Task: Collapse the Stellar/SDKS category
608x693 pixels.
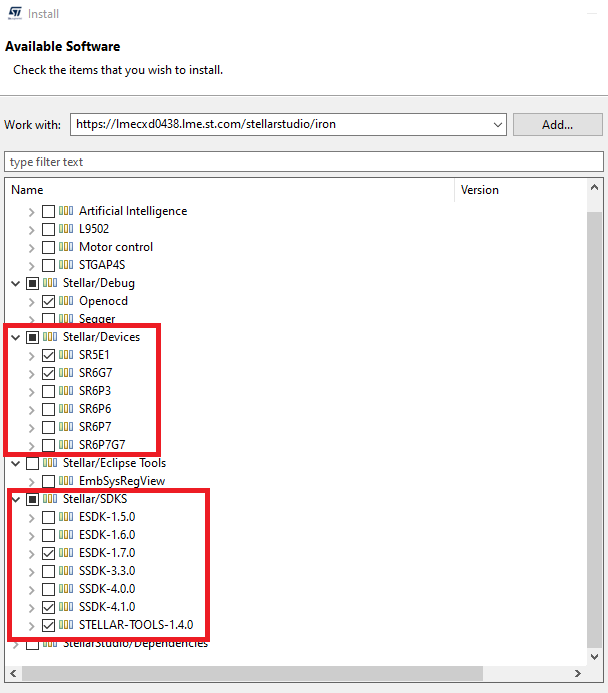Action: coord(16,499)
